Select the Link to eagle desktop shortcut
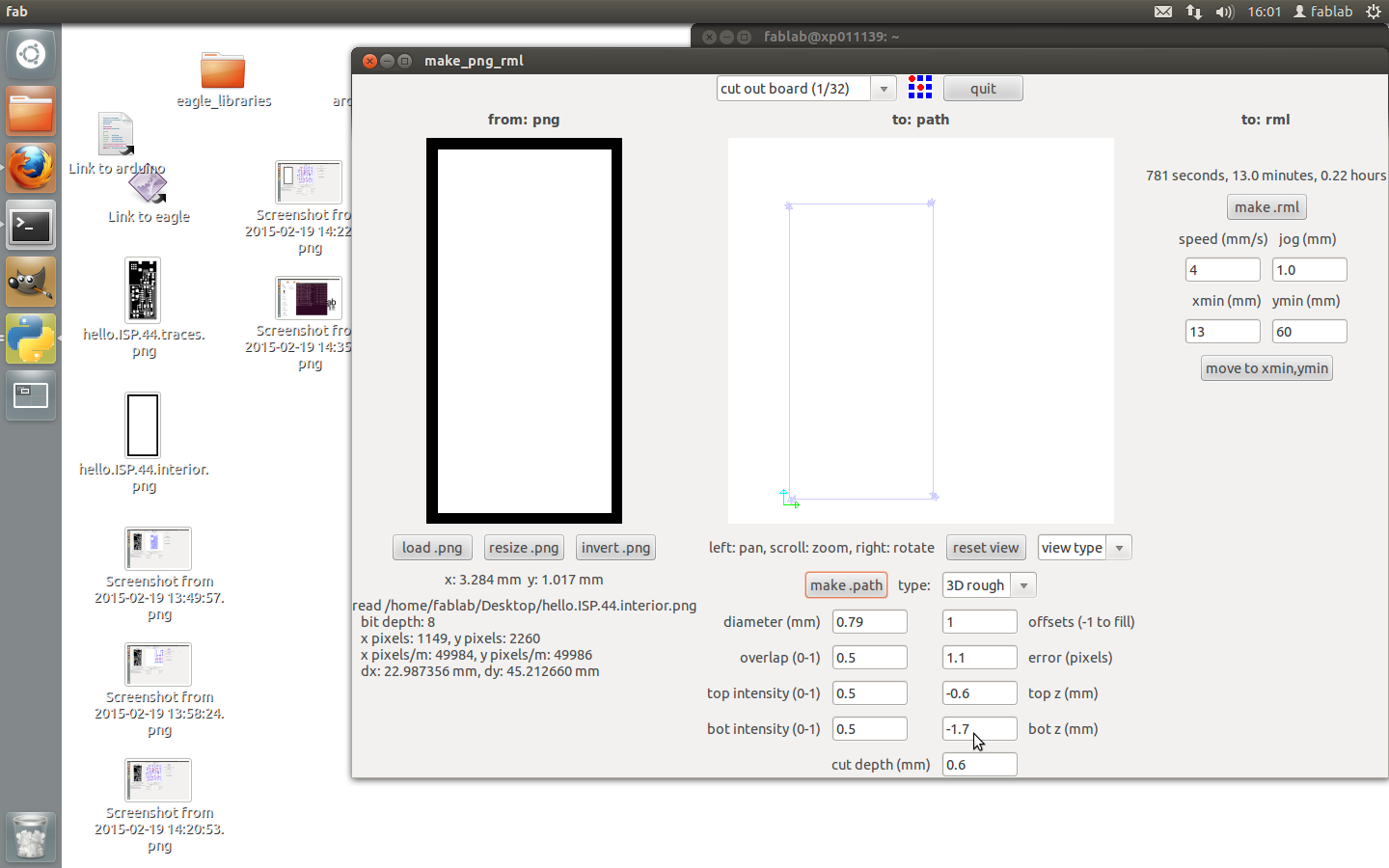The height and width of the screenshot is (868, 1389). click(x=149, y=196)
